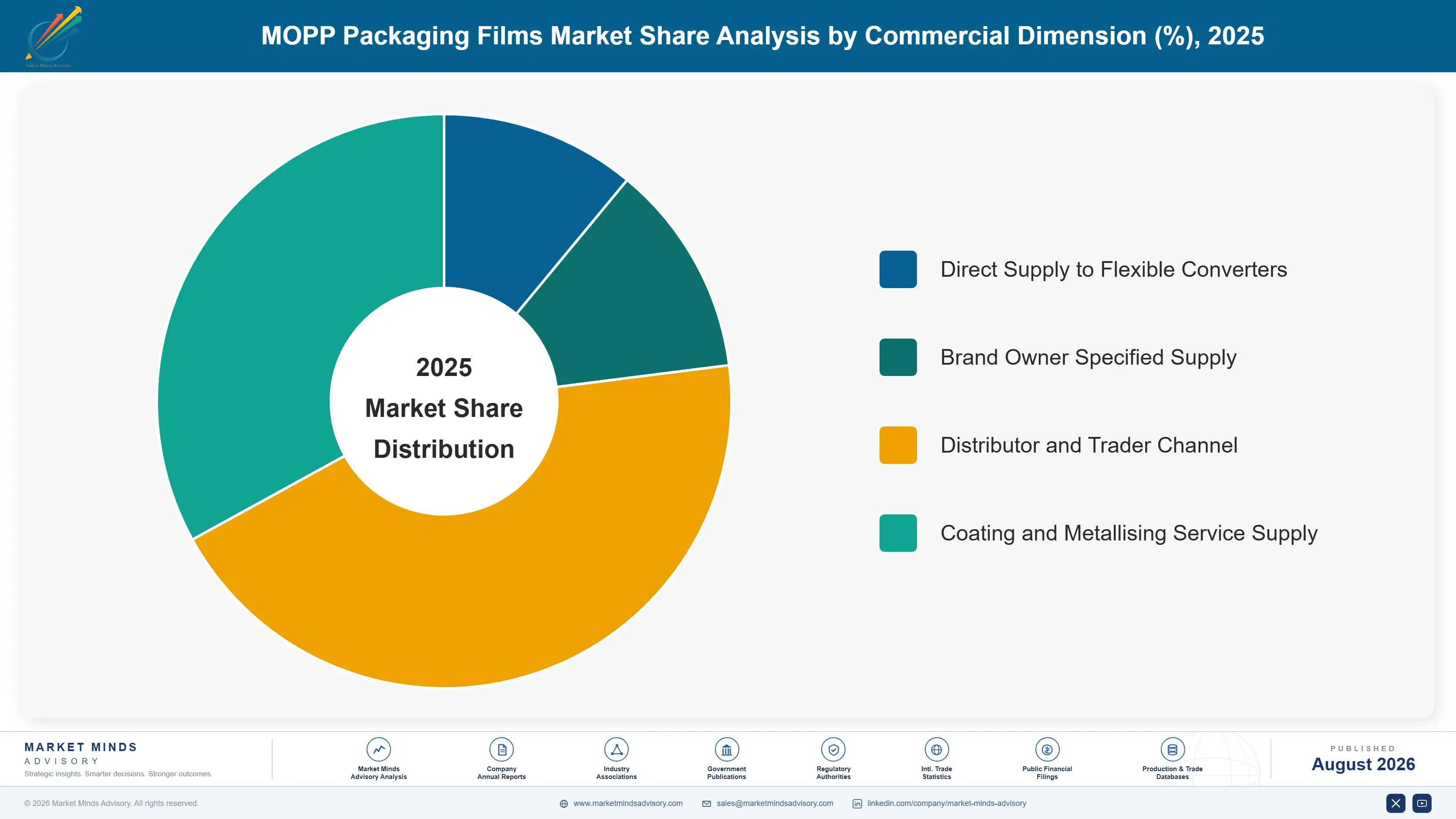This screenshot has height=819, width=1456.
Task: Click 'Coating and Metallising Service Supply' legend label
Action: [x=1129, y=533]
